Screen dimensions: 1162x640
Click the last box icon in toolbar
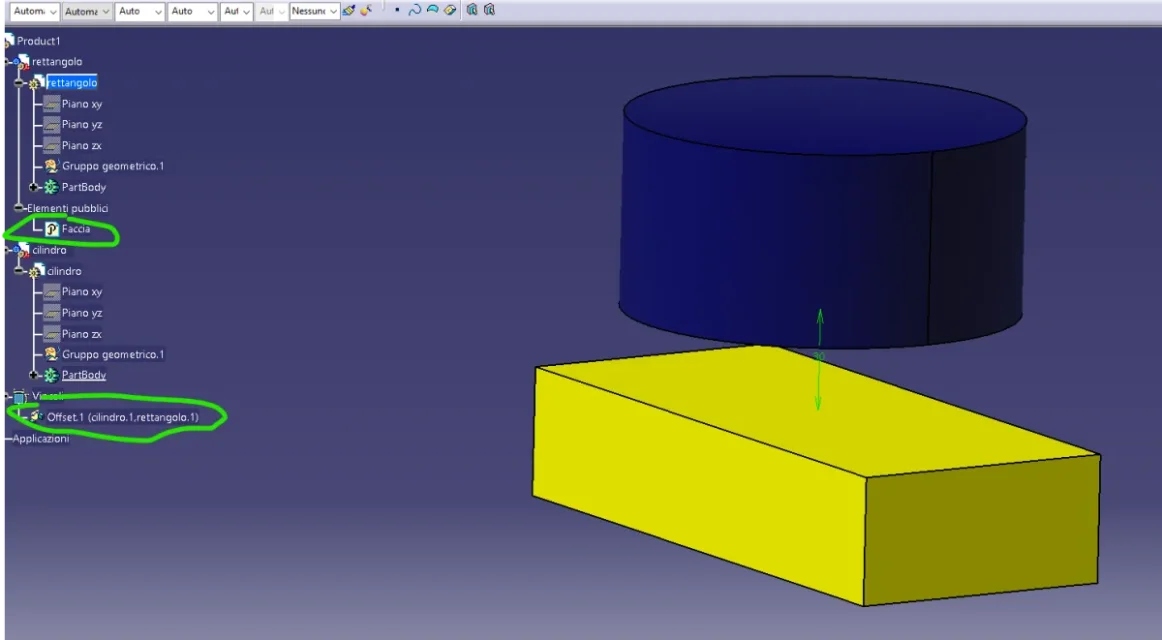click(489, 10)
